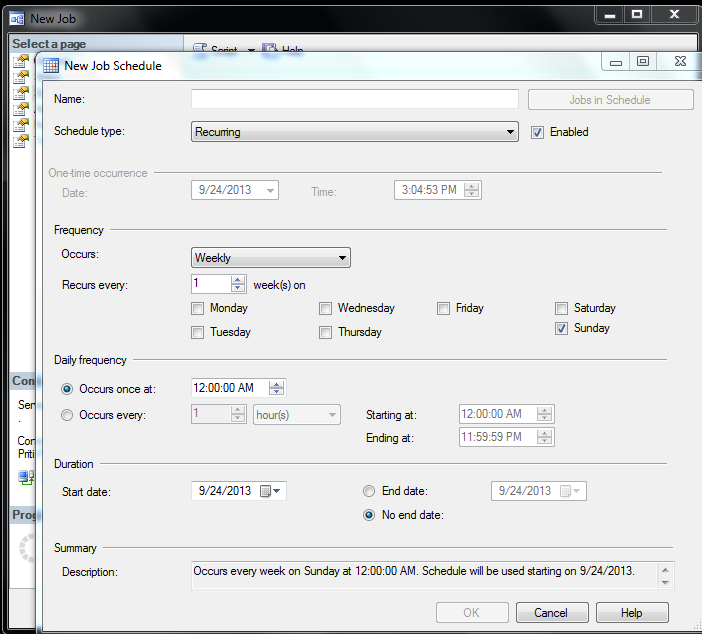Click the New Job Schedule calendar title icon
The image size is (702, 634).
coord(50,66)
